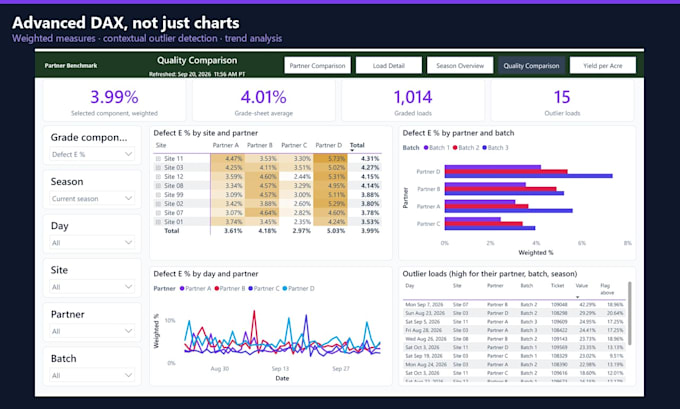Click the sort arrow under Total column
The image size is (680, 409).
(352, 151)
